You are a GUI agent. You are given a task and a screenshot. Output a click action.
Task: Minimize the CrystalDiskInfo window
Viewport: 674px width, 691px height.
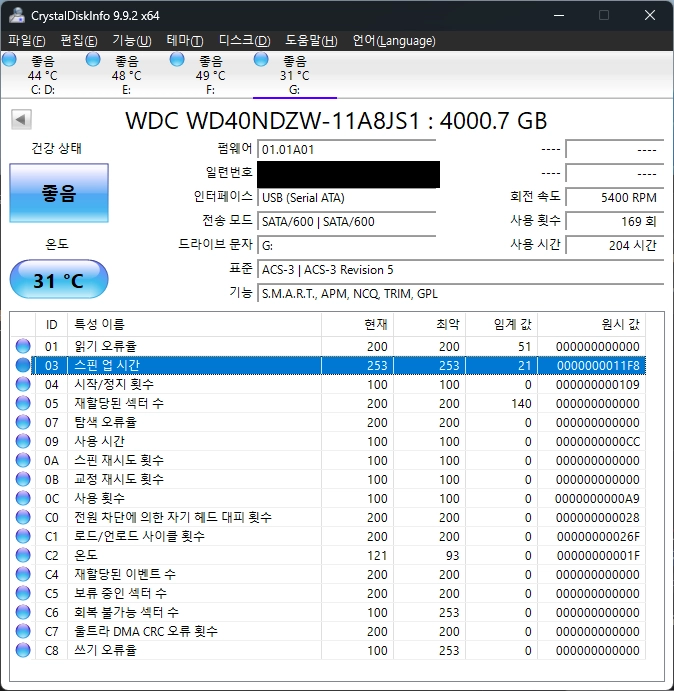(559, 15)
